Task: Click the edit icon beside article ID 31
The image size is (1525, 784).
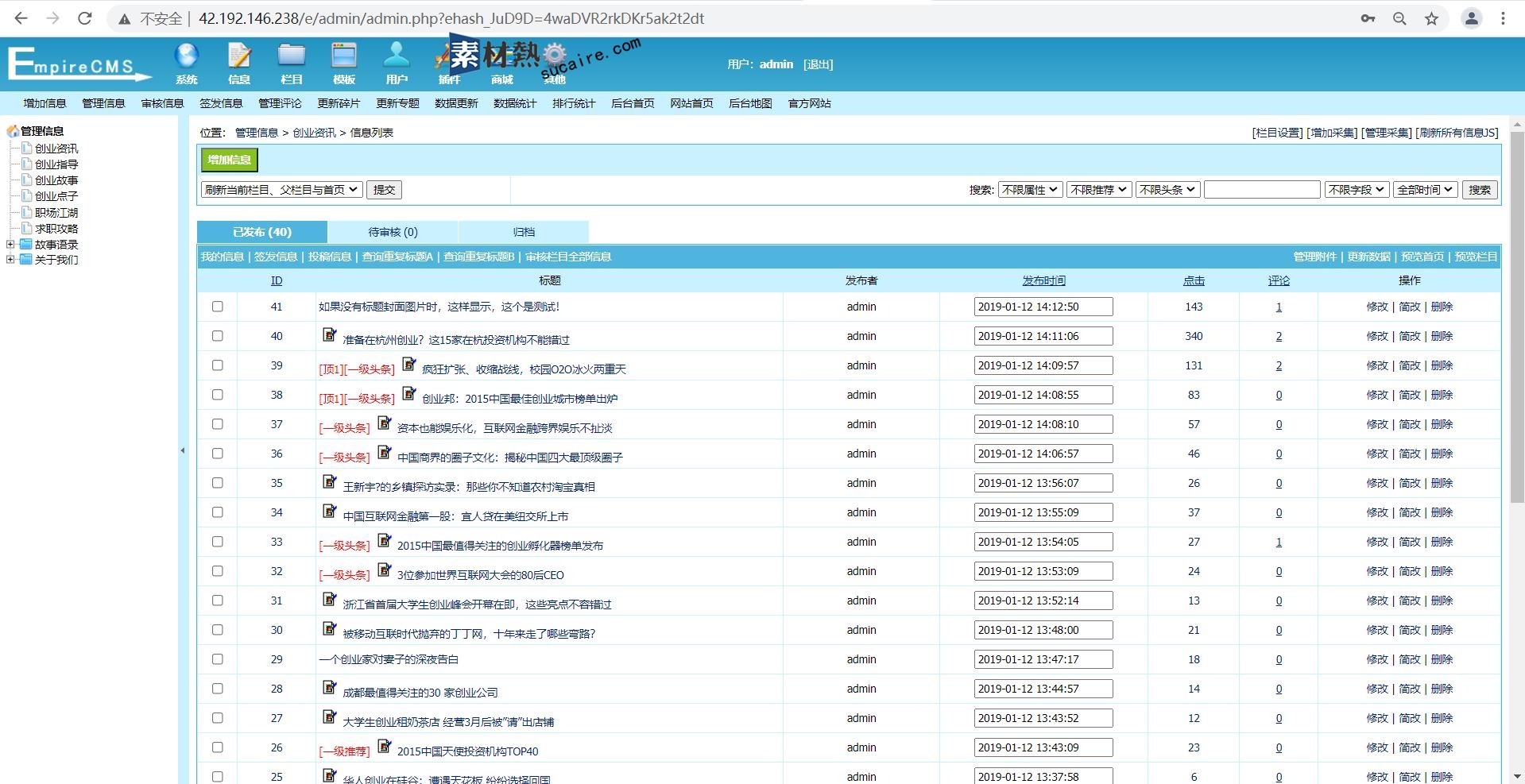Action: pos(329,599)
